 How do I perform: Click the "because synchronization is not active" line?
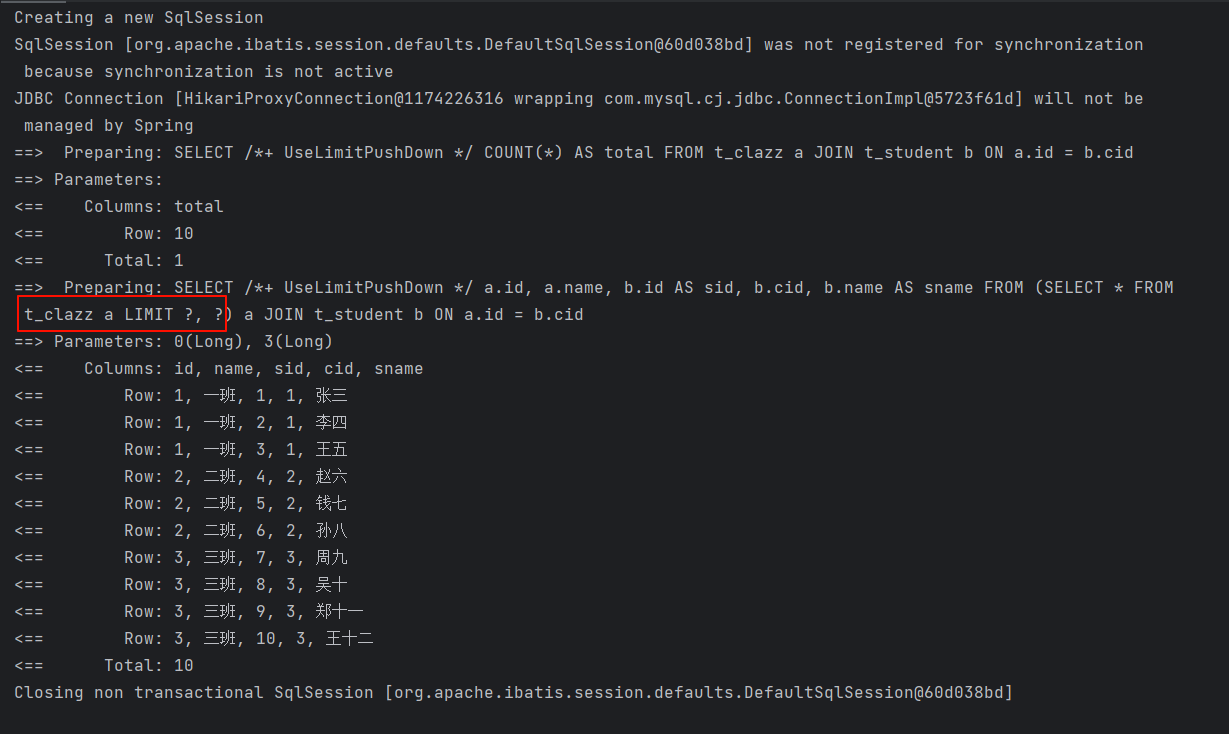tap(208, 72)
